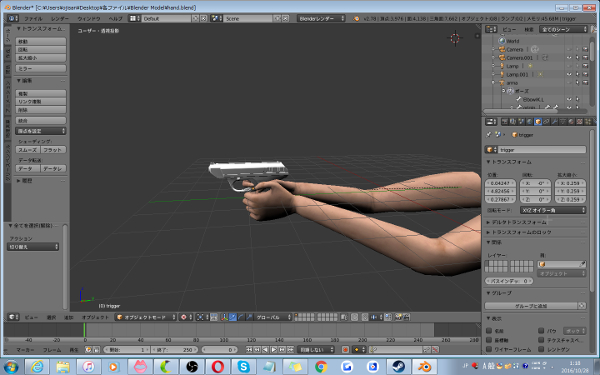Toggle Camera renderability icon in outliner

point(585,49)
